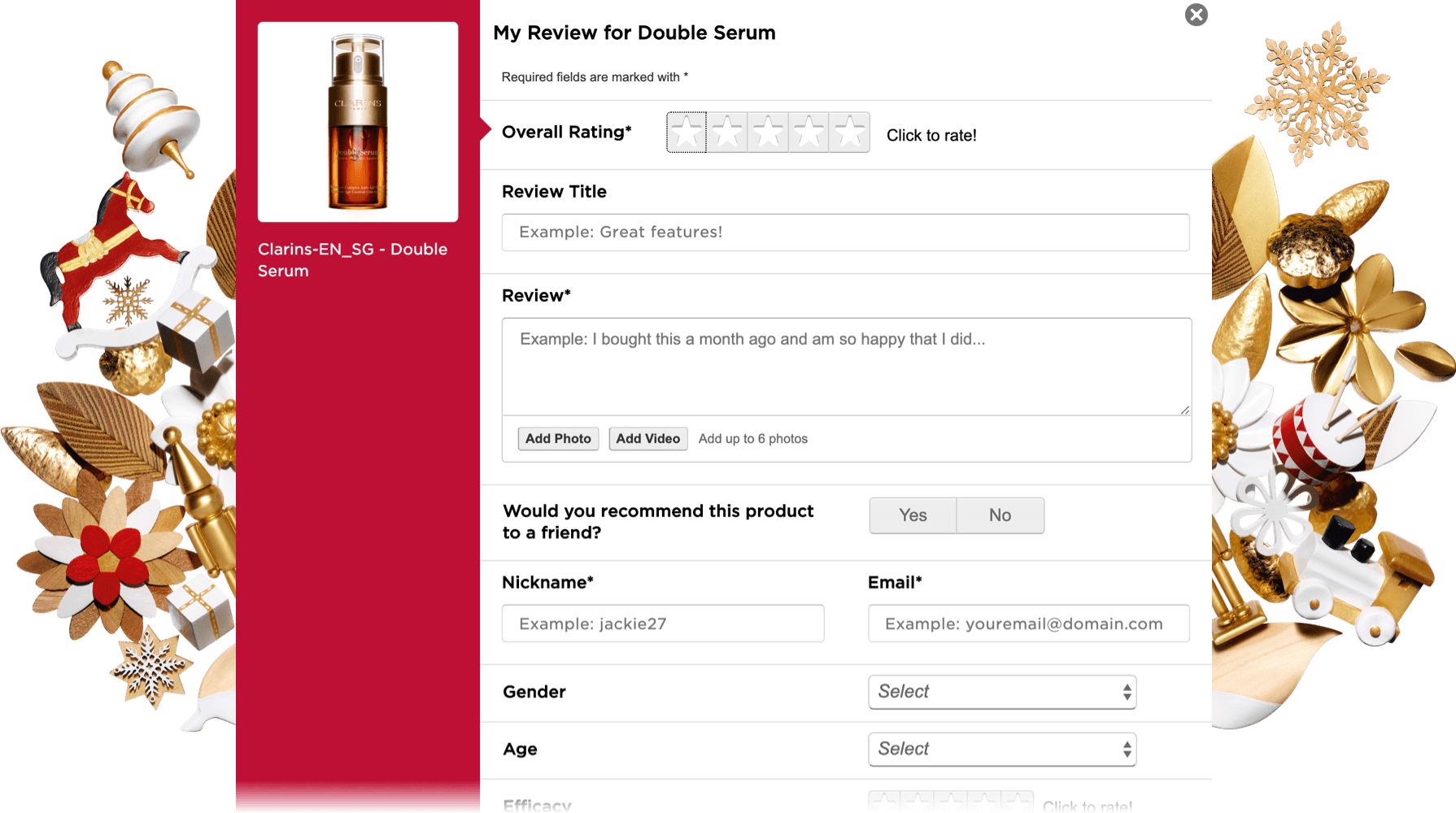The width and height of the screenshot is (1456, 813).
Task: Rate two stars in Overall Rating
Action: tap(727, 133)
